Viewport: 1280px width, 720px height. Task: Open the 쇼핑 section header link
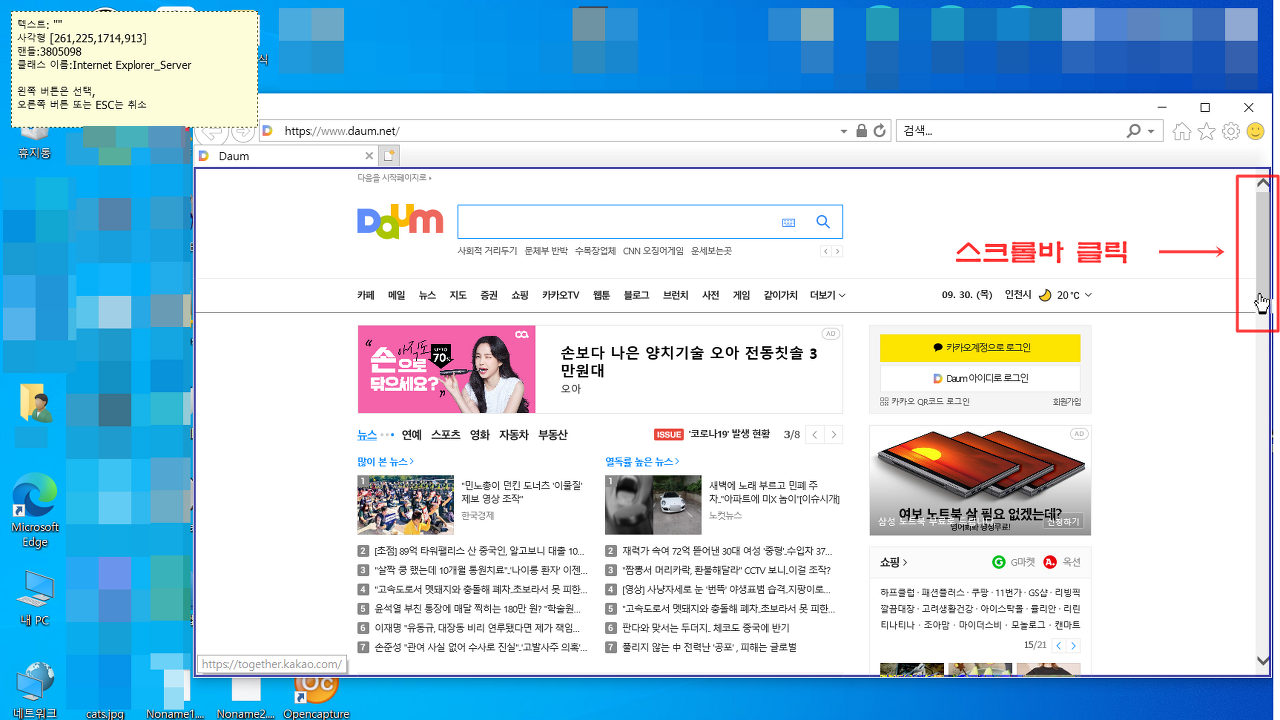894,562
